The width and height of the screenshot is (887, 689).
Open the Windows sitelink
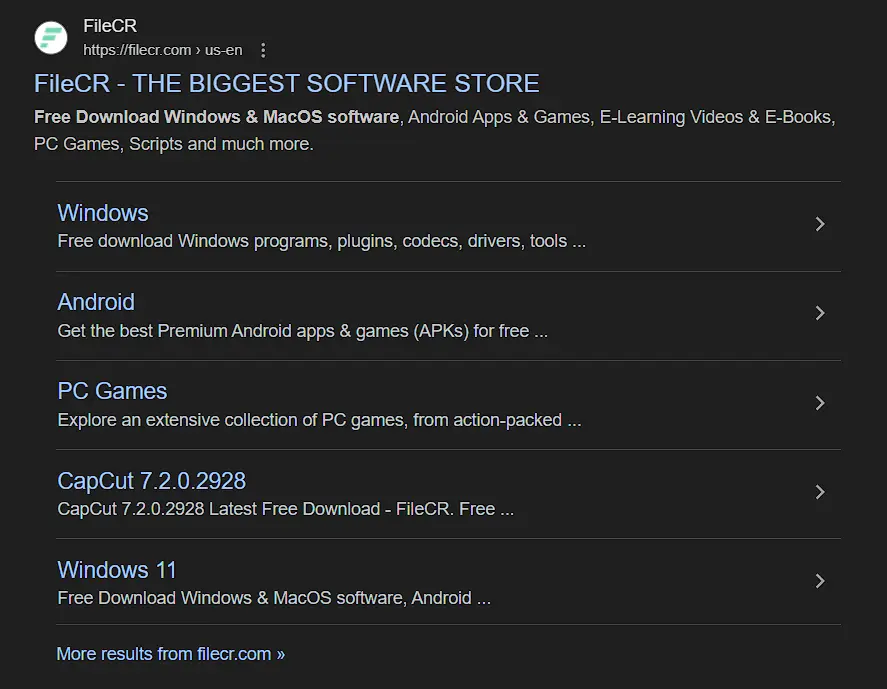[x=103, y=213]
